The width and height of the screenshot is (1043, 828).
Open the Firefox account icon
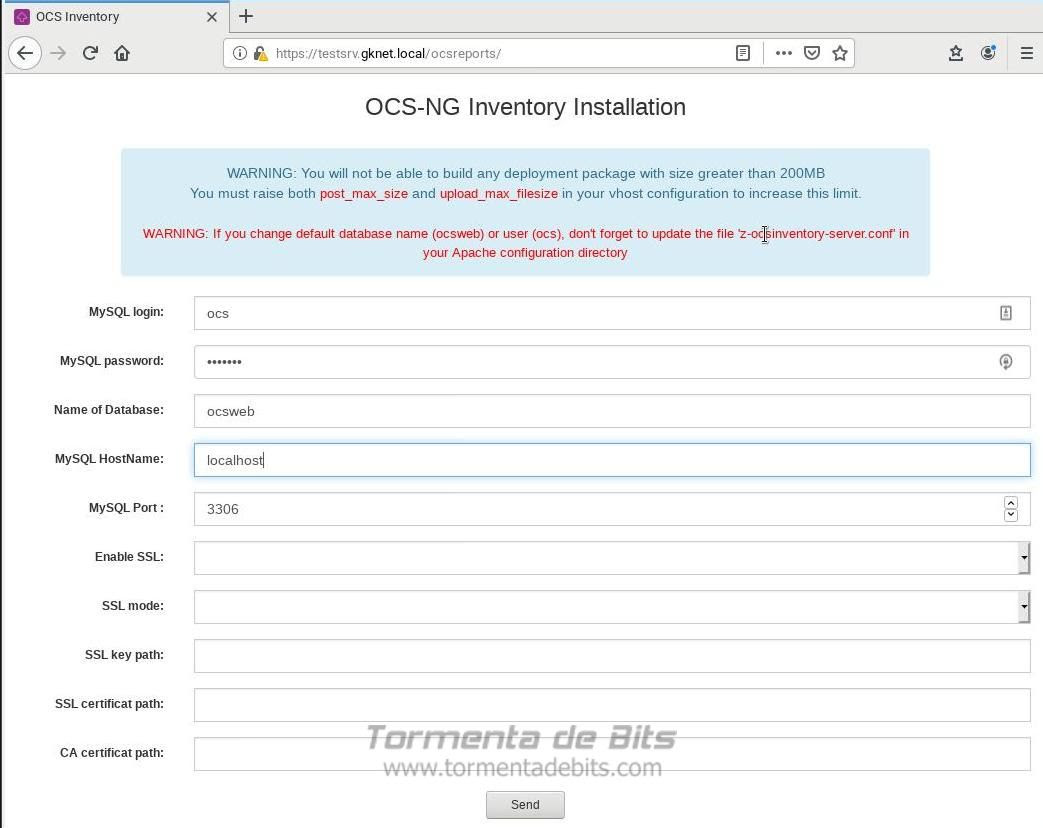point(988,53)
